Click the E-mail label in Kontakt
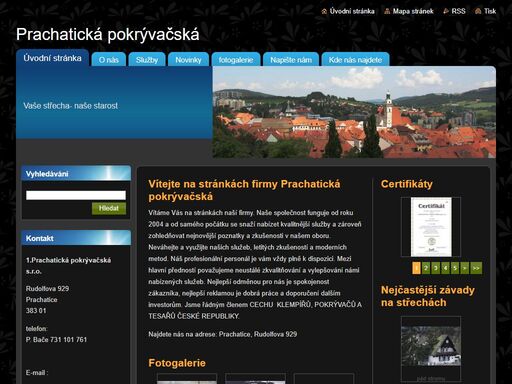Screen dimensions: 512x384 click(x=37, y=373)
